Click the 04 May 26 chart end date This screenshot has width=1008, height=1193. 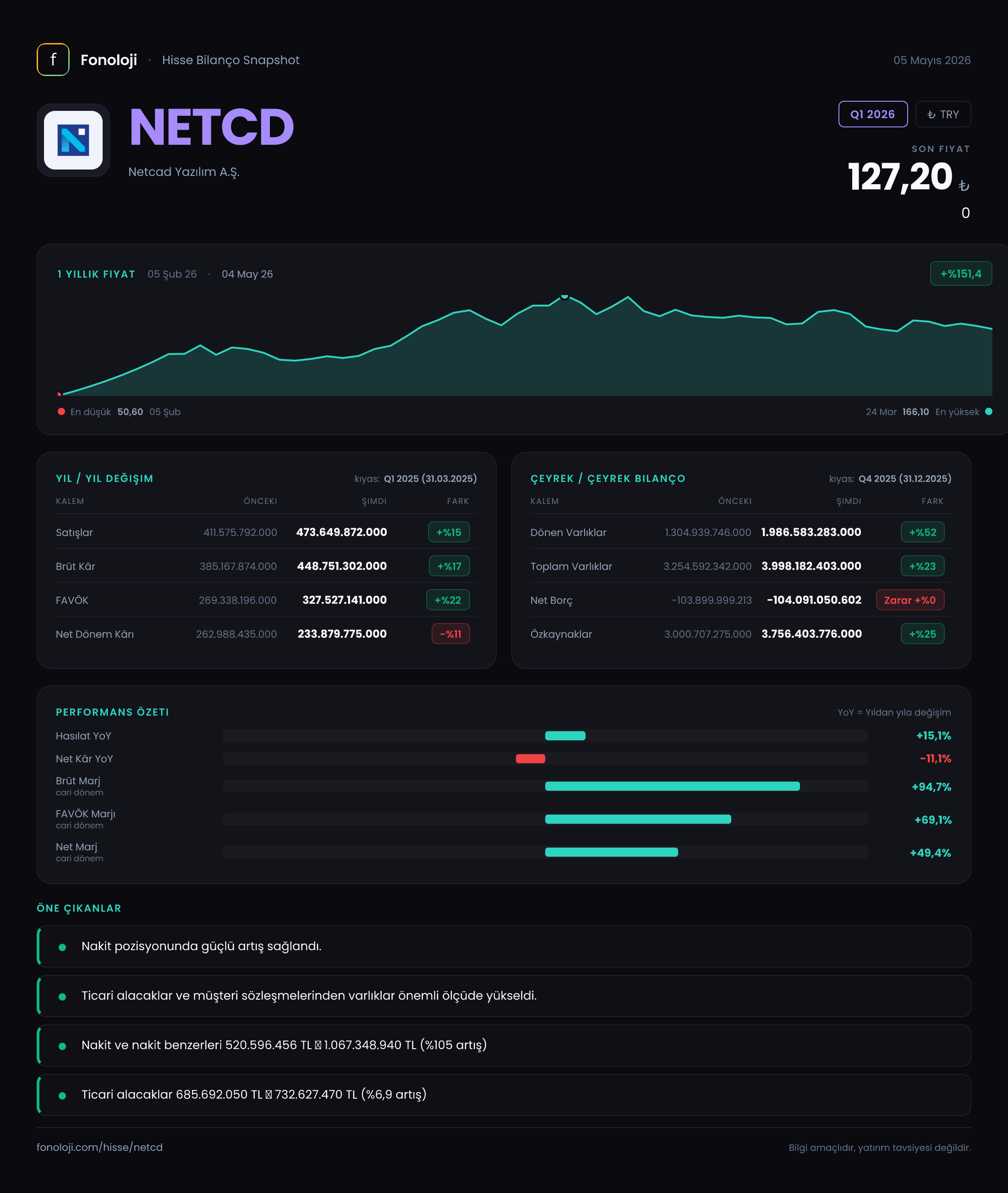click(247, 274)
